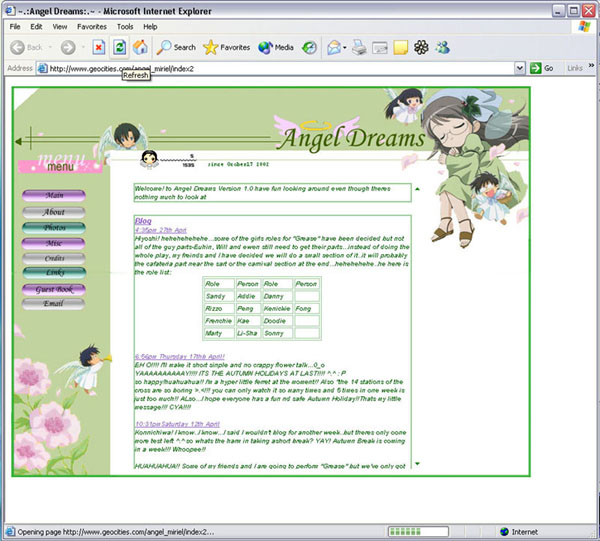Expand the Links toolbar chevron
Viewport: 600px width, 541px height.
tap(591, 65)
